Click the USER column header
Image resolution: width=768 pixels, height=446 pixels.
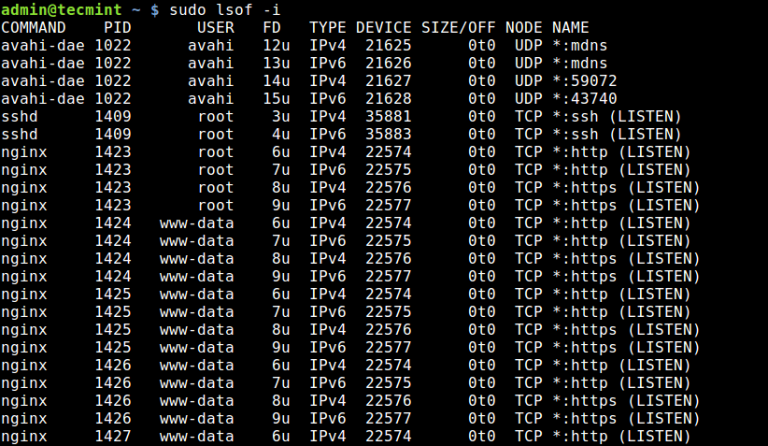pos(216,27)
